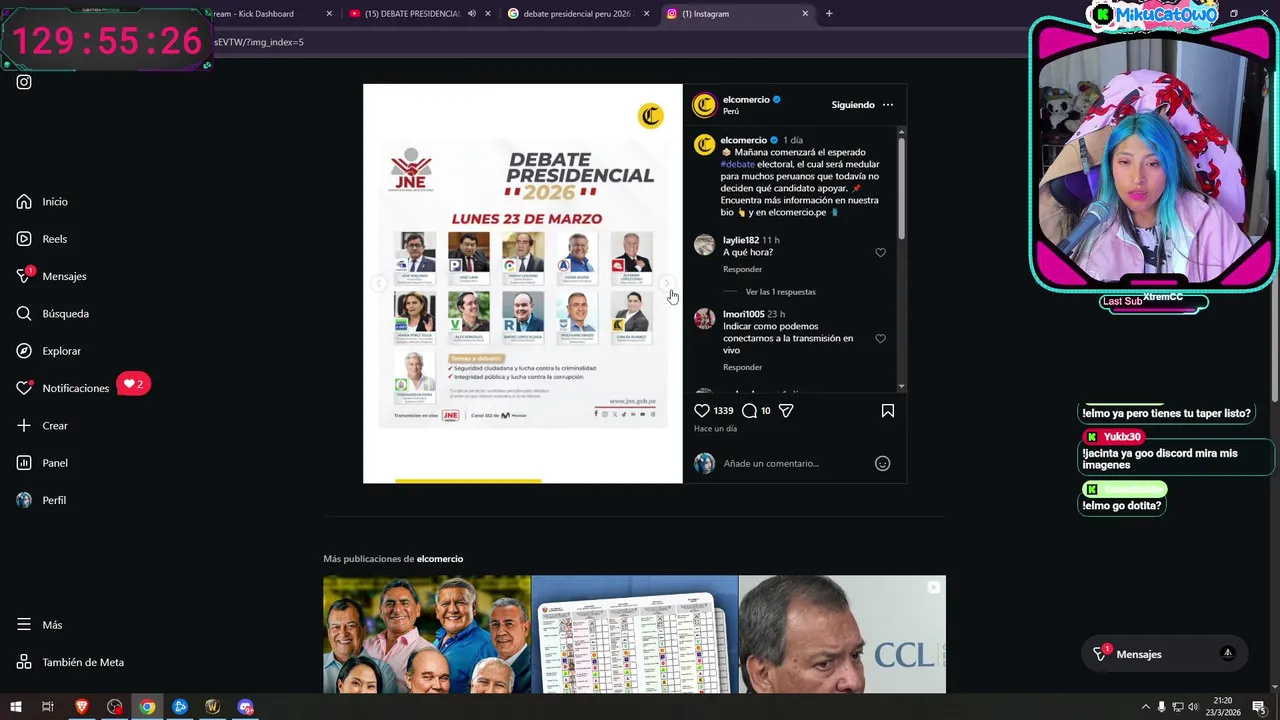Open lmori1005's profile name
The height and width of the screenshot is (720, 1280).
(x=743, y=314)
